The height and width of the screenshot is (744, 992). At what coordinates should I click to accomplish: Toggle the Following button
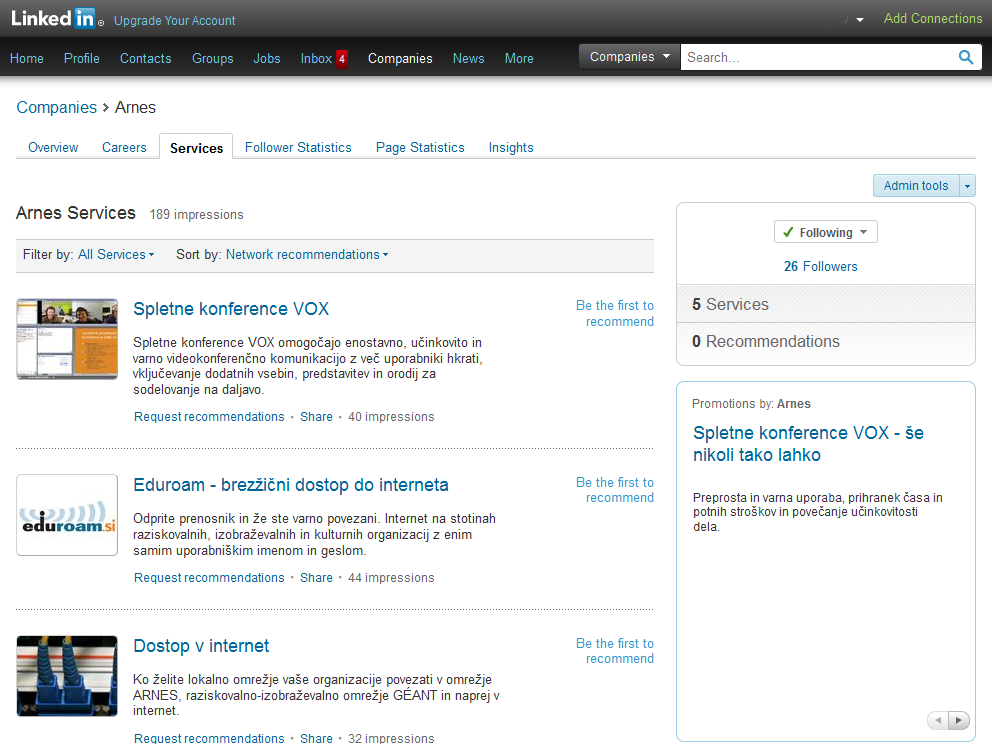click(x=825, y=232)
